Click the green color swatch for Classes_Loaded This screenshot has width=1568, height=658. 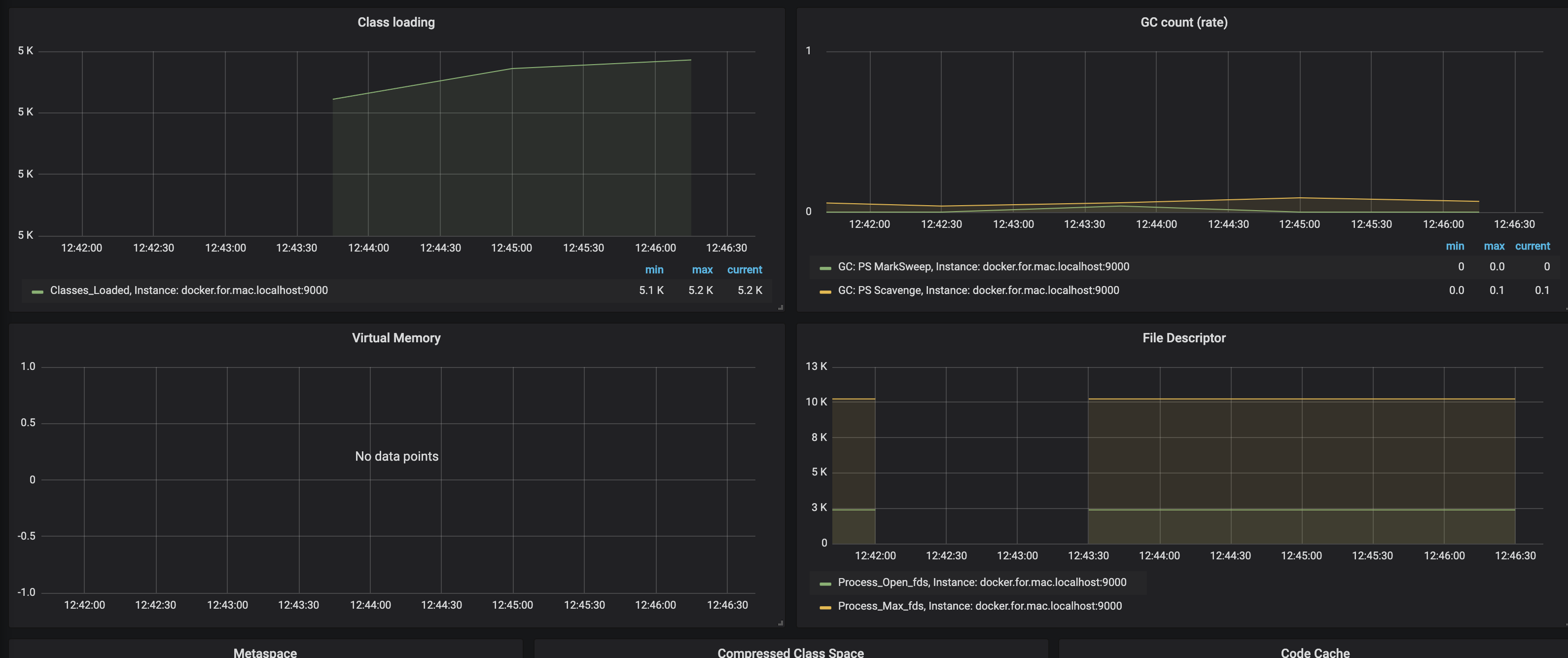(x=37, y=292)
